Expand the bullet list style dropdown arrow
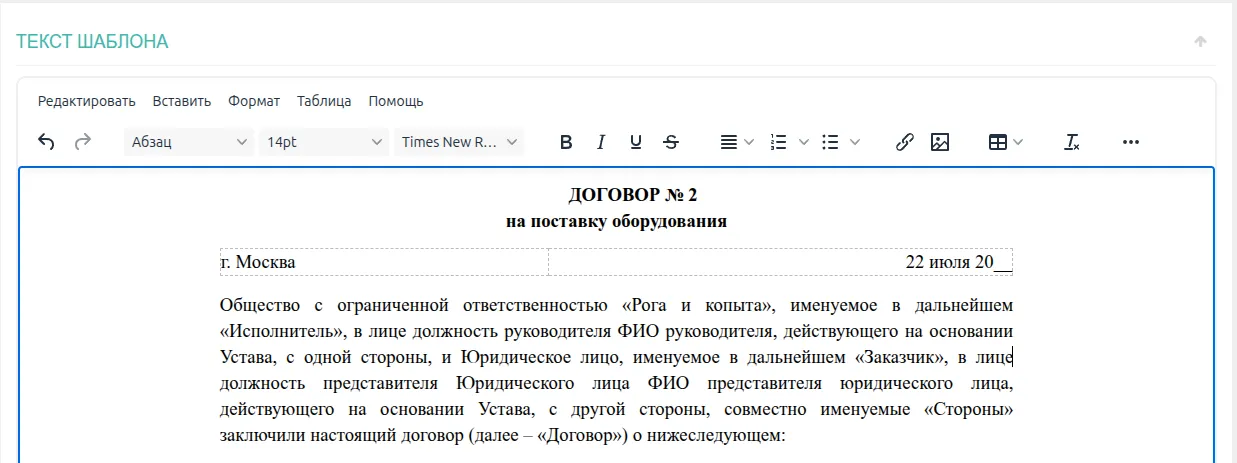This screenshot has height=463, width=1237. coord(855,142)
